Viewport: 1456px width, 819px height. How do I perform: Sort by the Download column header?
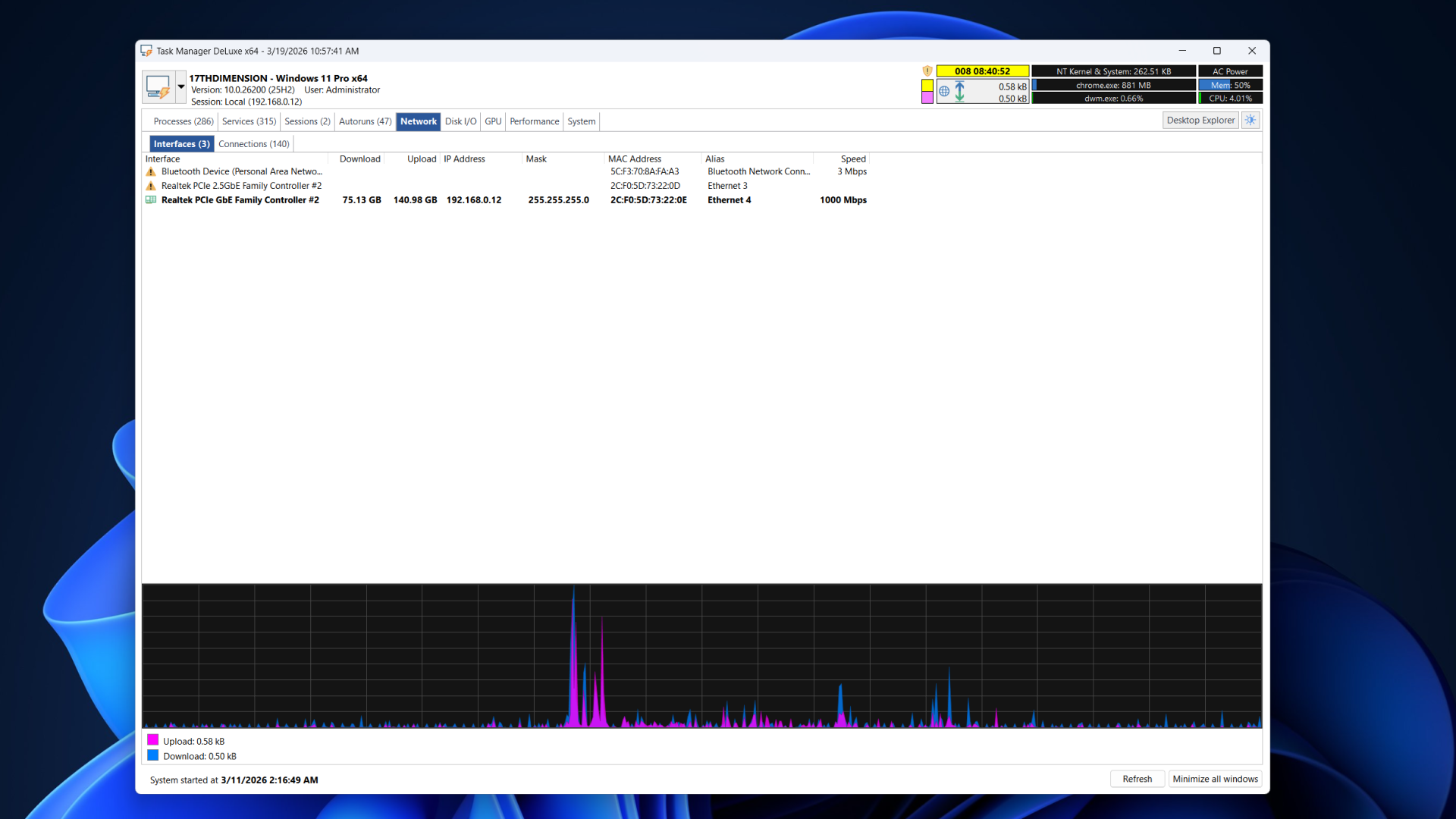click(356, 159)
